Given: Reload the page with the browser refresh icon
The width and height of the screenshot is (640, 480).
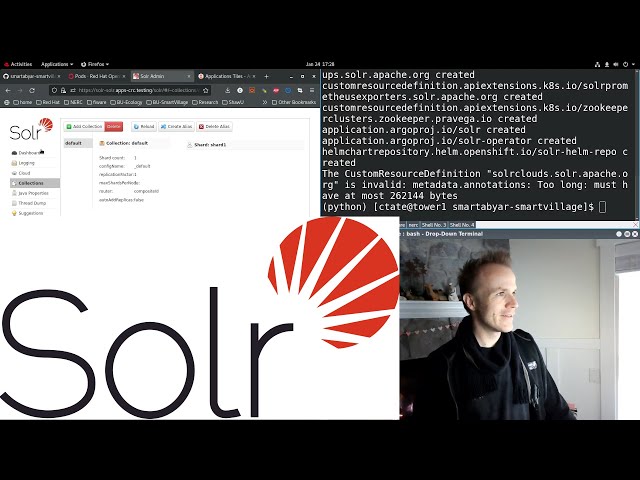Looking at the screenshot, I should point(32,90).
